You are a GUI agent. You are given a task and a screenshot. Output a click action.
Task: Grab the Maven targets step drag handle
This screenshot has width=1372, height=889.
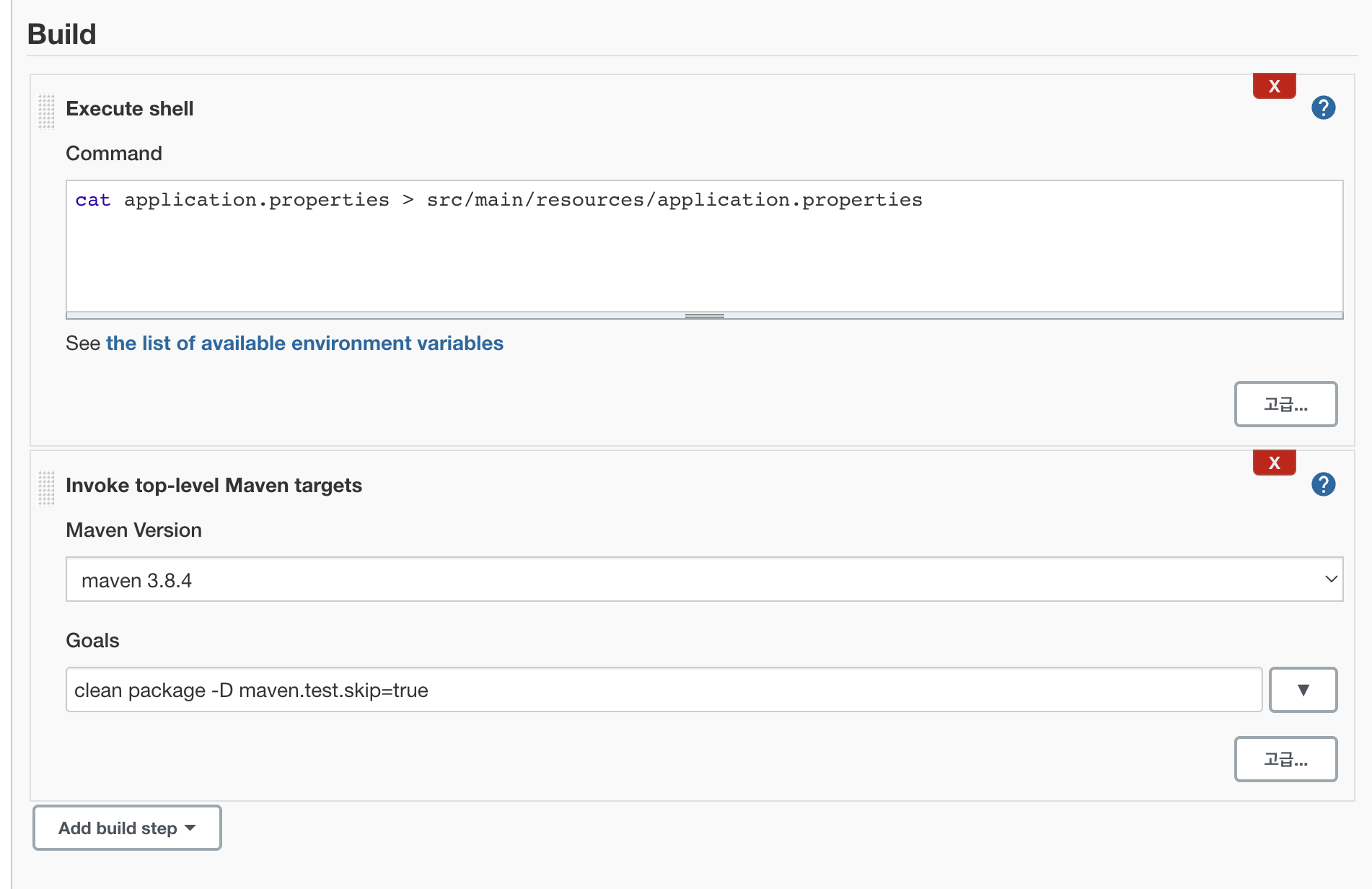point(46,487)
